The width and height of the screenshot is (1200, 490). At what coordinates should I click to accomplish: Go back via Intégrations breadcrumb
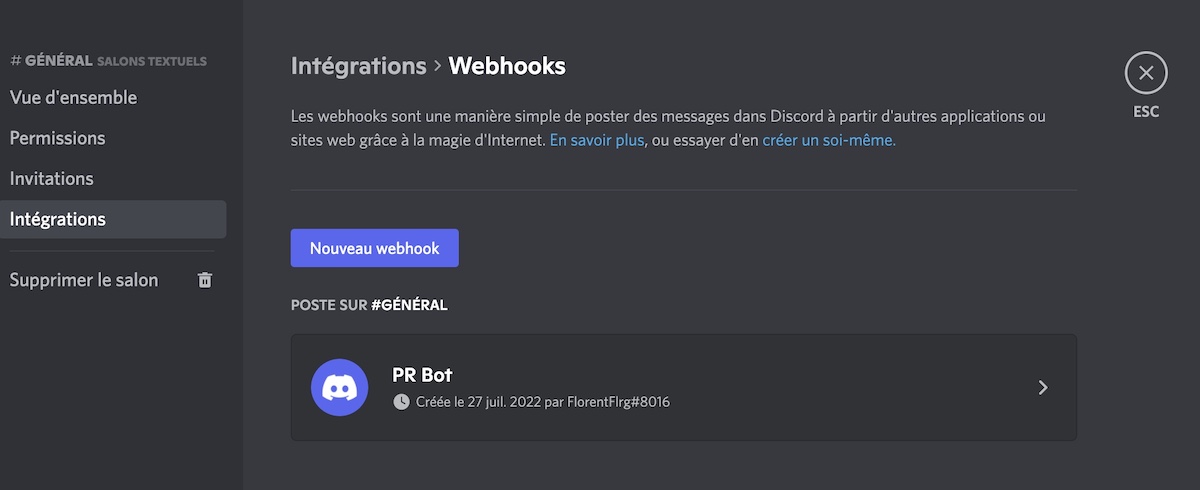click(359, 66)
